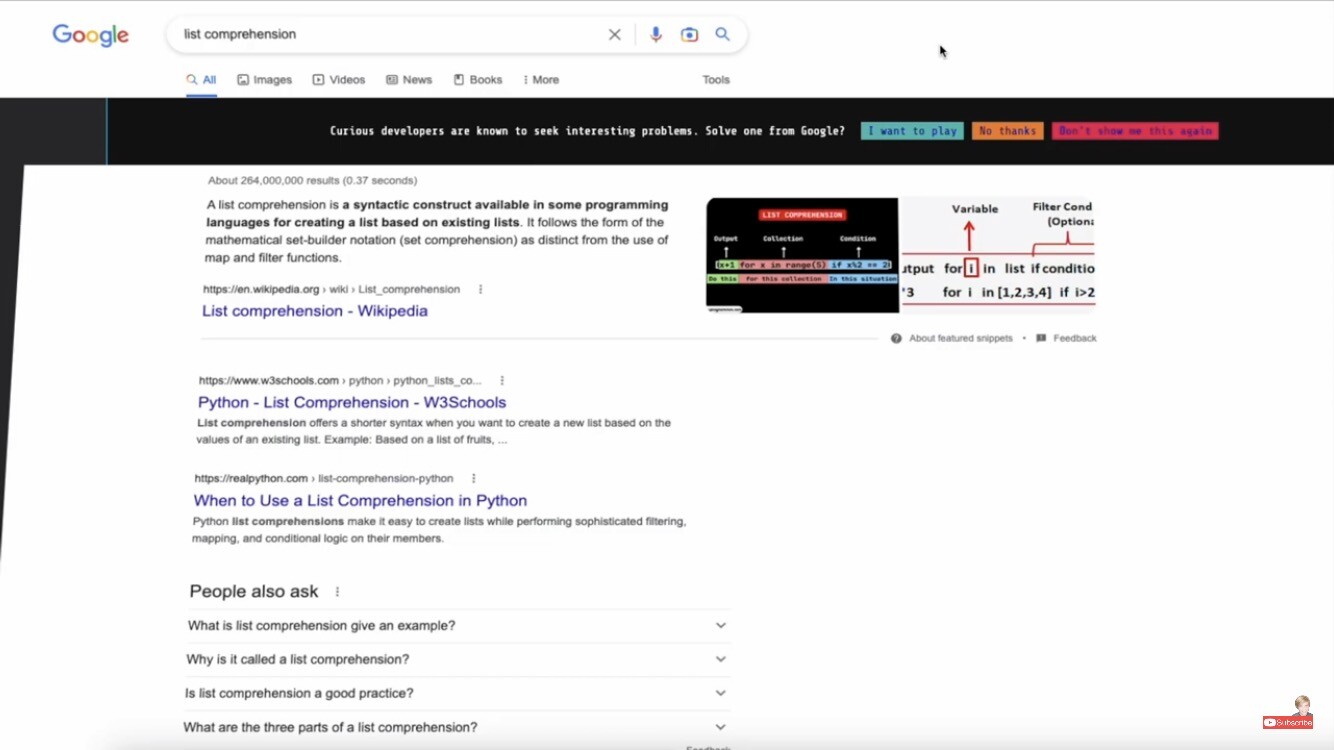Click the realpython.com breadcrumb URL
This screenshot has width=1334, height=750.
[x=323, y=478]
